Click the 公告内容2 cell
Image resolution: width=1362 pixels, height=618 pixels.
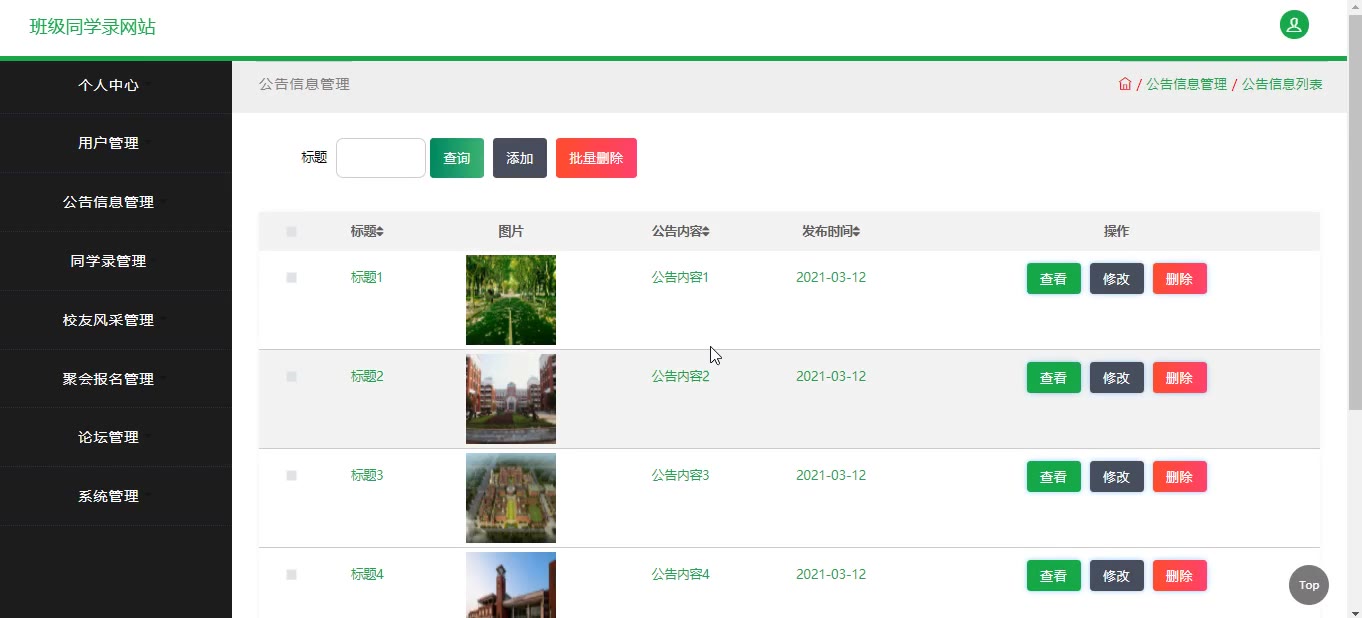tap(680, 377)
